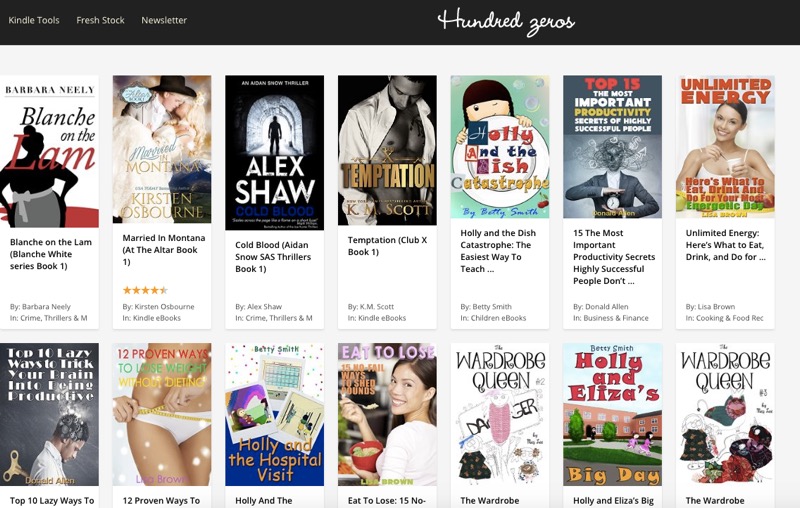800x508 pixels.
Task: Open the Kindle Tools menu
Action: coord(34,20)
